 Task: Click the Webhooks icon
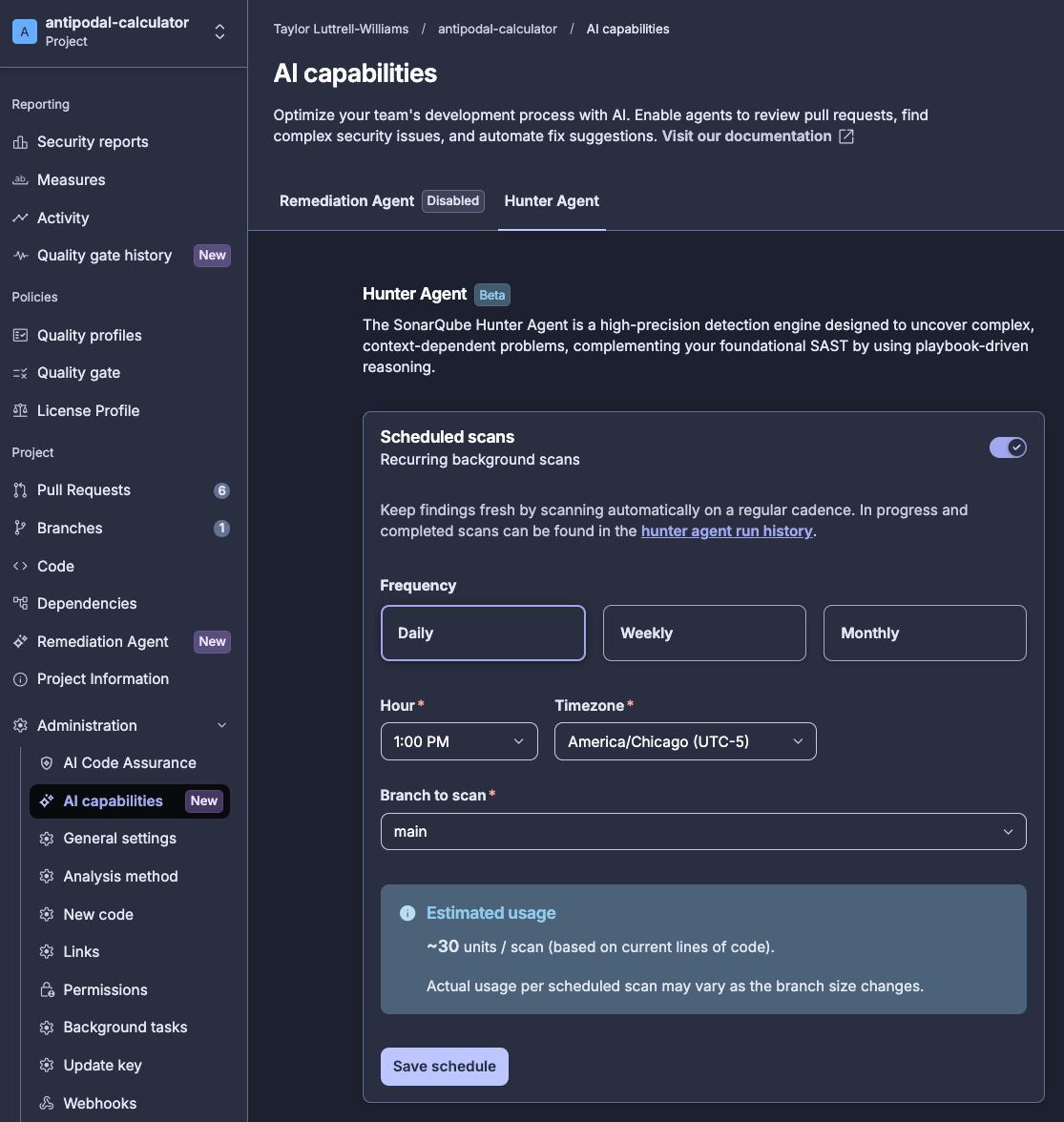(x=47, y=1103)
